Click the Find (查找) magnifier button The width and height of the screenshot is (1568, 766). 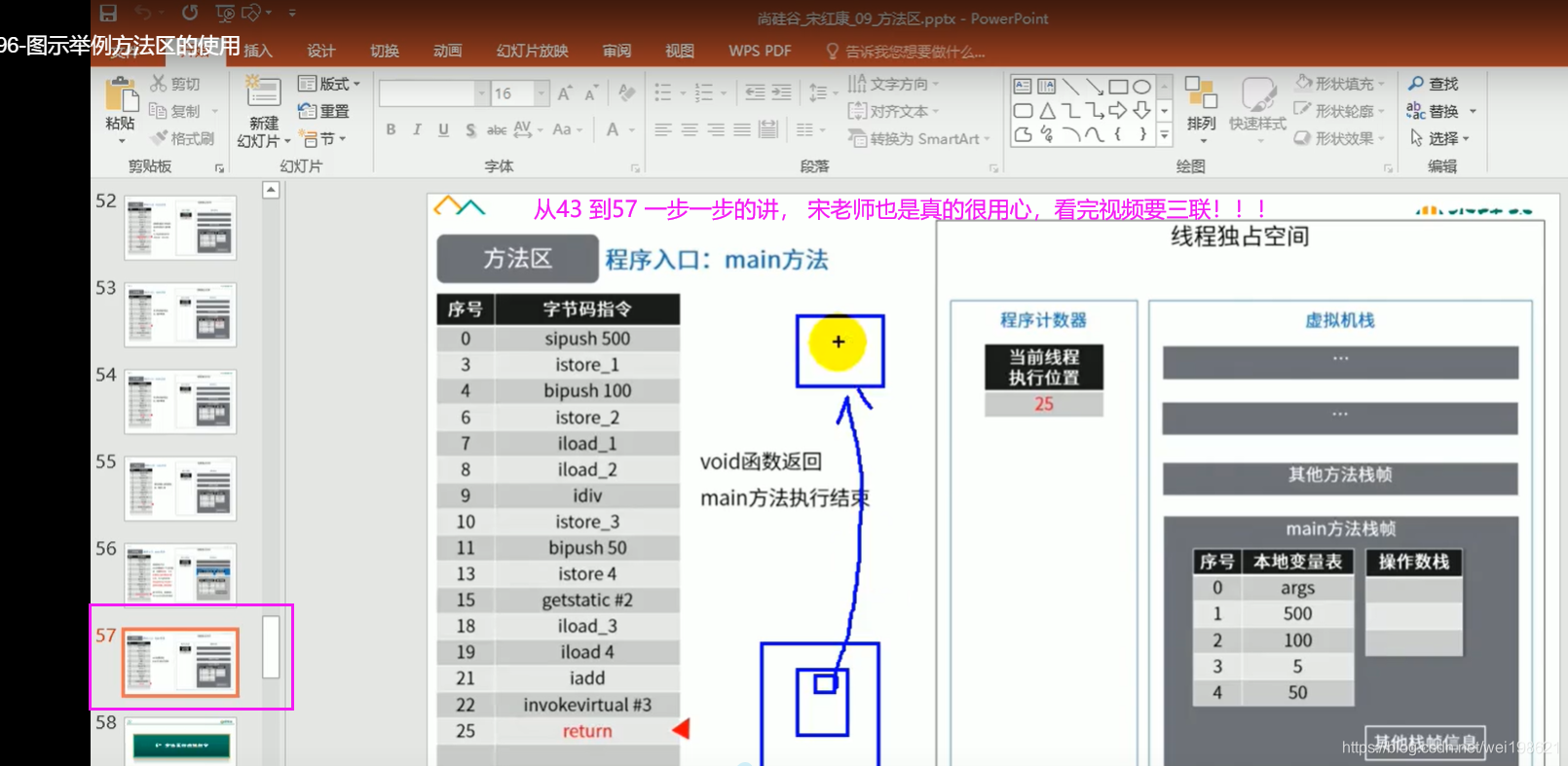pos(1434,84)
